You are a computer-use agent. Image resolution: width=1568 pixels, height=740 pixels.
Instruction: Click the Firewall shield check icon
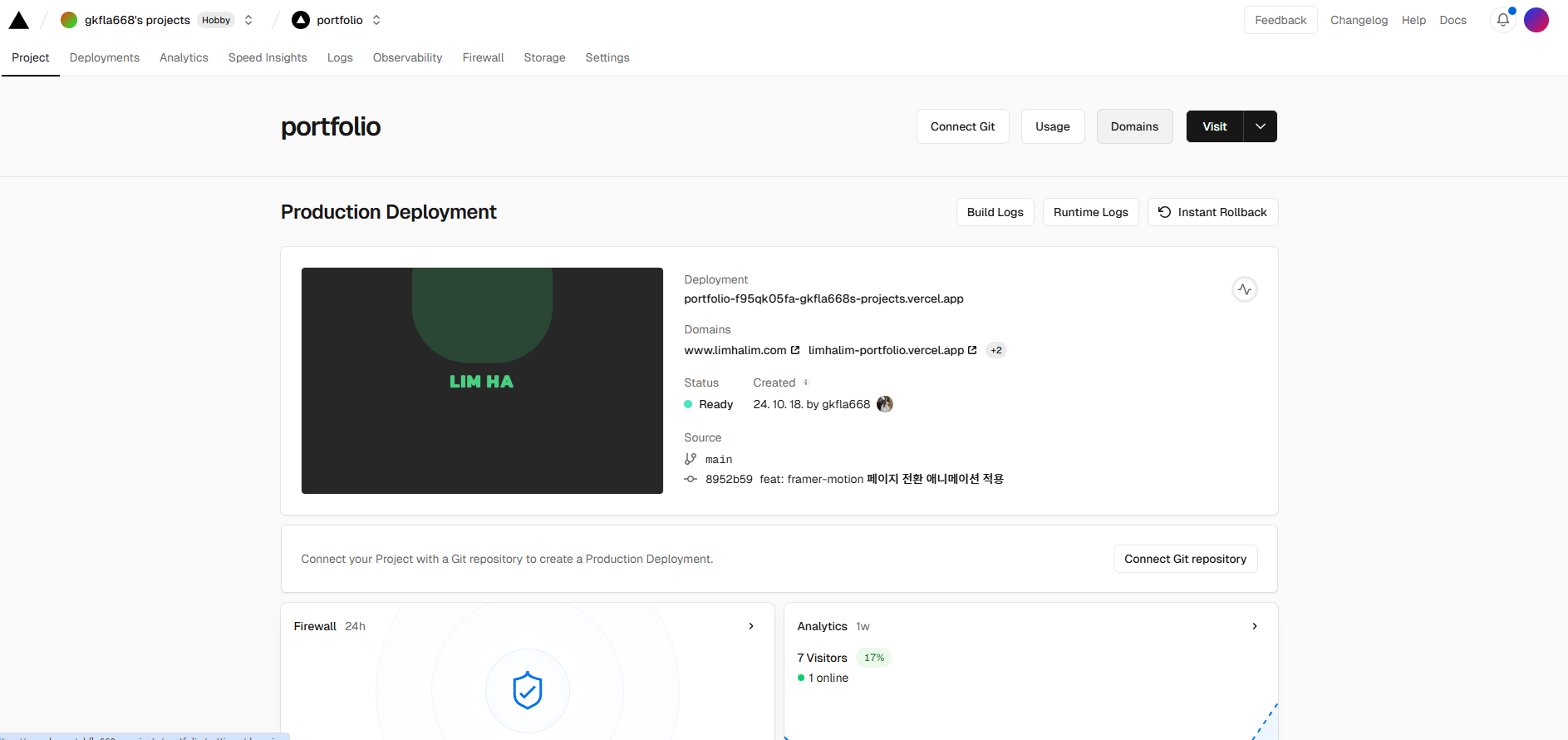point(528,691)
